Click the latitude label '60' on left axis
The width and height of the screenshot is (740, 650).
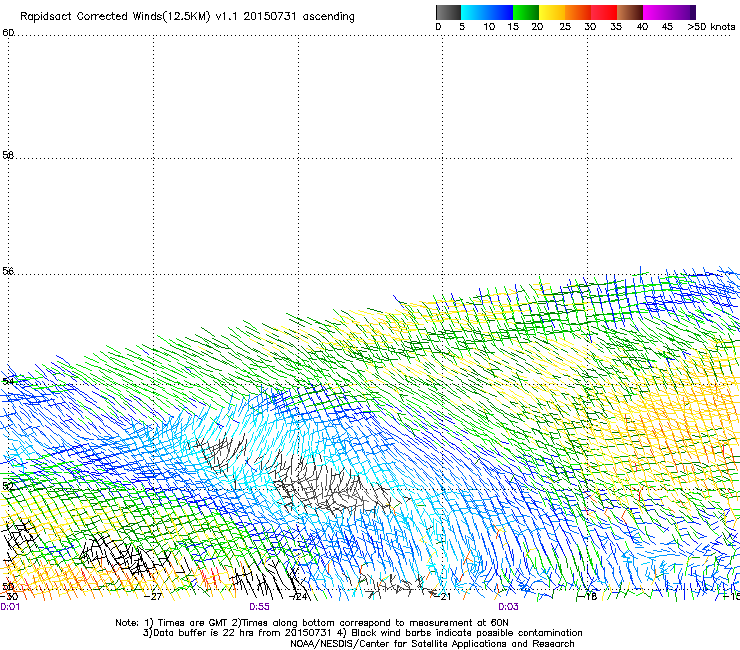(8, 33)
